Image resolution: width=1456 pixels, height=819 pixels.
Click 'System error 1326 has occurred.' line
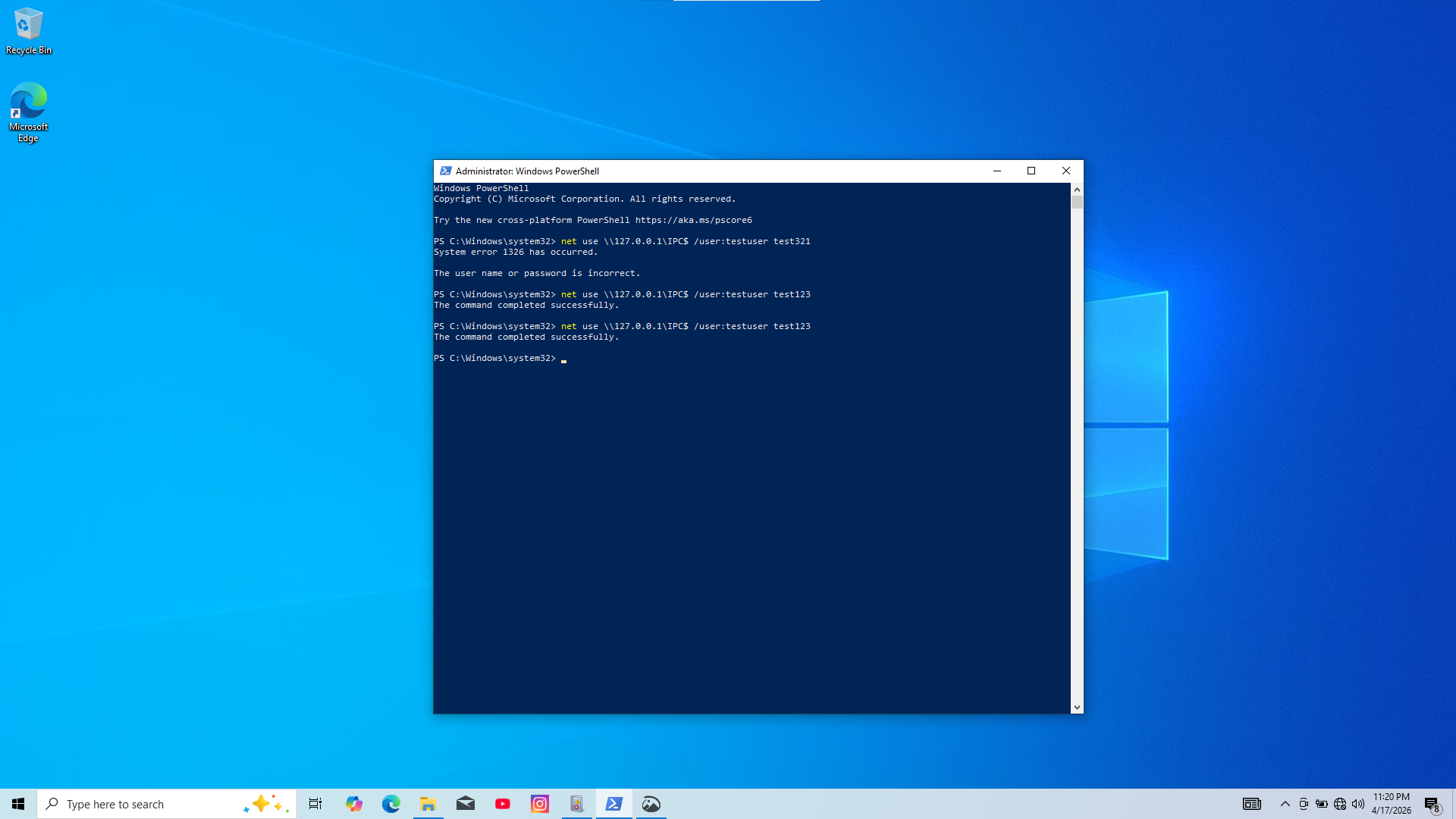coord(516,253)
